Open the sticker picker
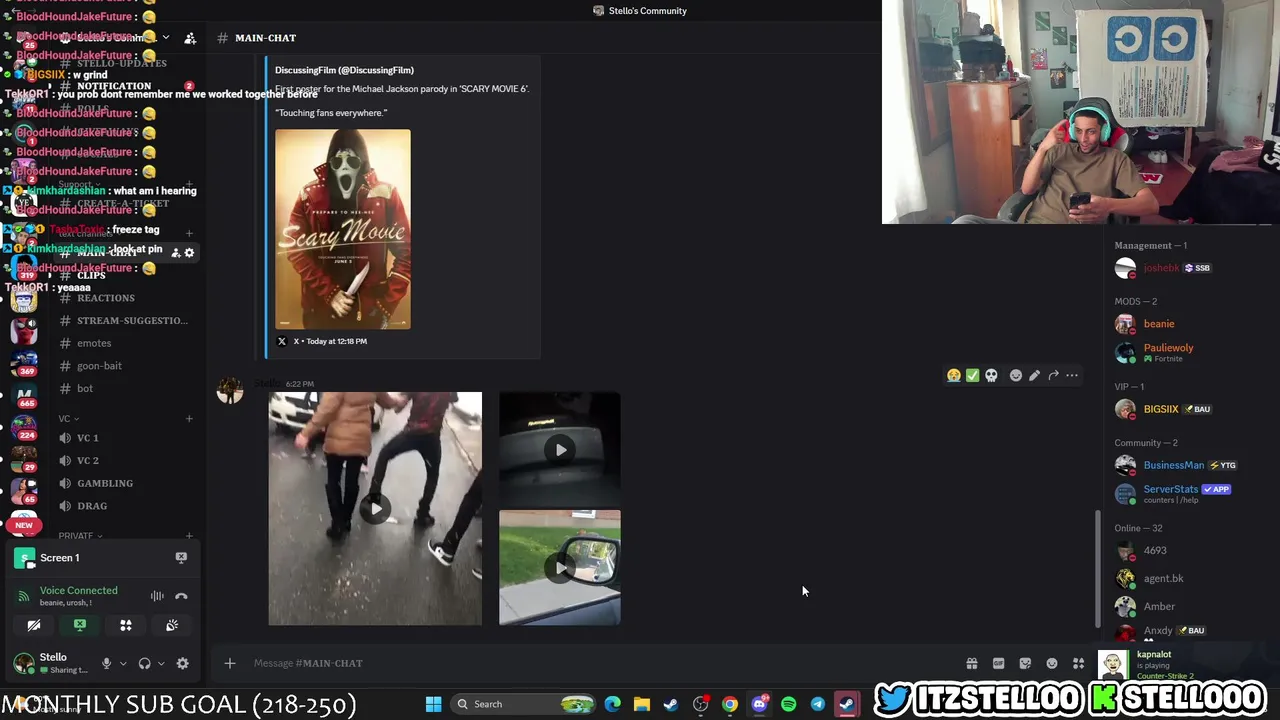The image size is (1280, 720). pos(1025,663)
